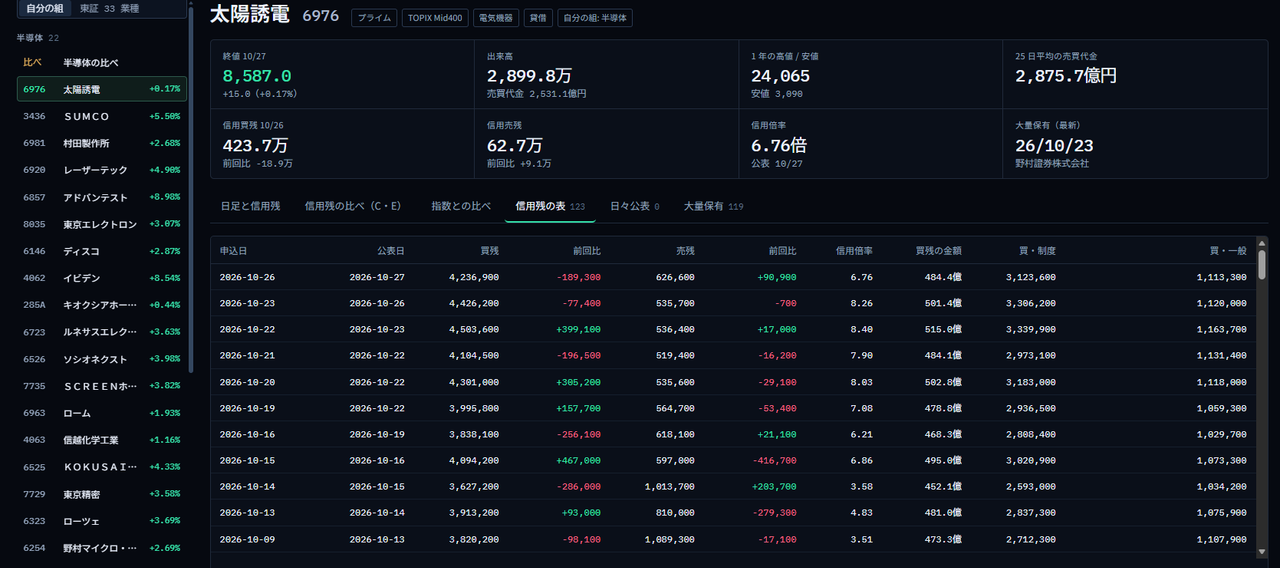The image size is (1280, 568).
Task: Click 野村證券株式会社 holder name
Action: point(1052,163)
